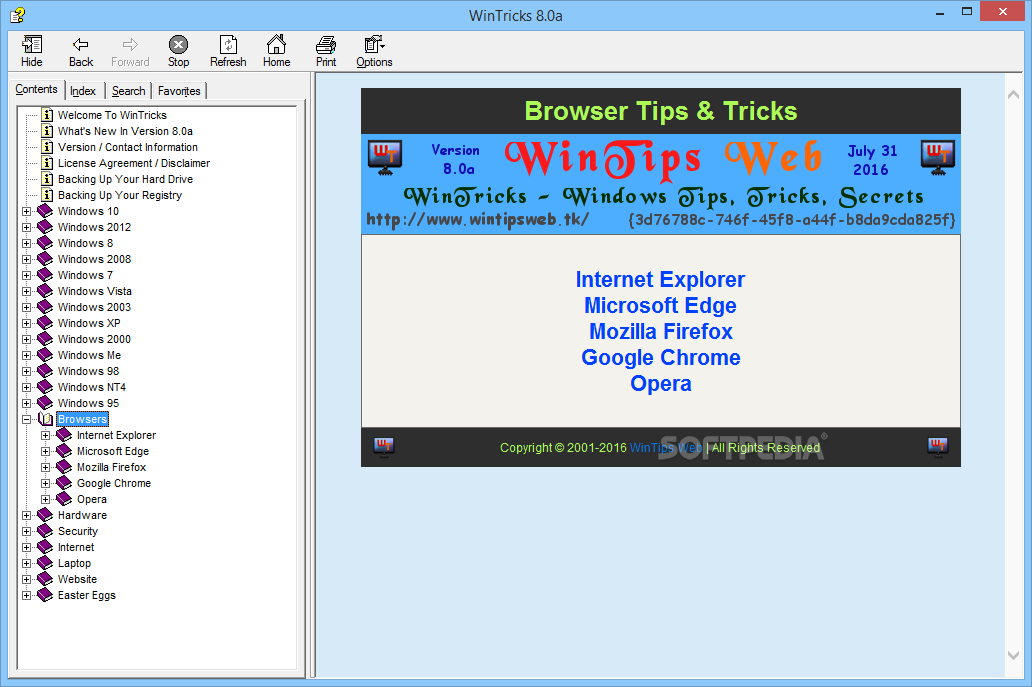Click the content pane scroll down arrow
This screenshot has width=1032, height=687.
point(1014,655)
